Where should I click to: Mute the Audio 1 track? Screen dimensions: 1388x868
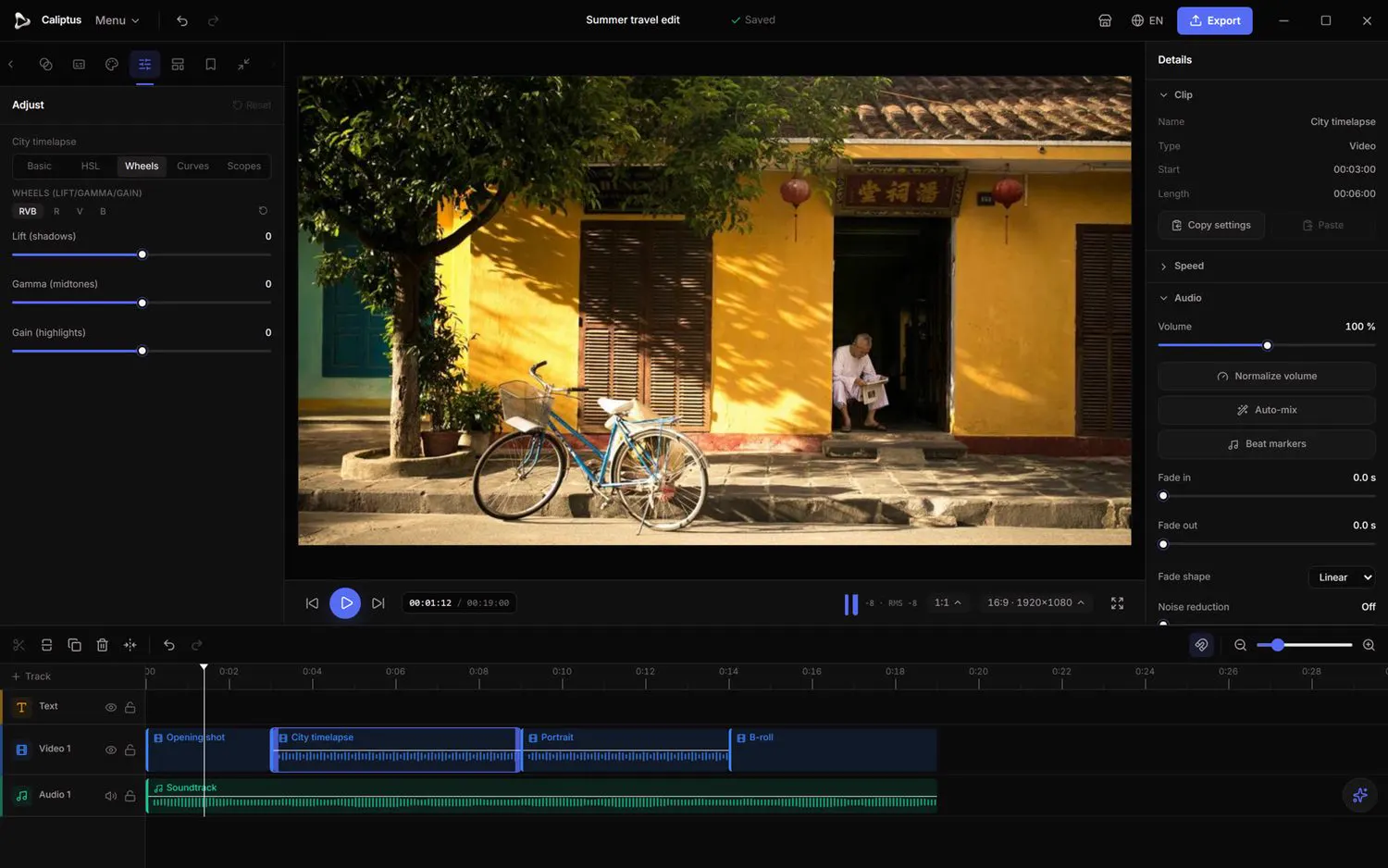[x=111, y=796]
